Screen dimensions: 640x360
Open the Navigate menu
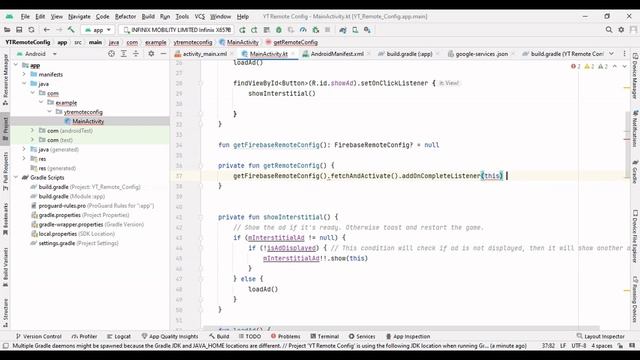79,17
